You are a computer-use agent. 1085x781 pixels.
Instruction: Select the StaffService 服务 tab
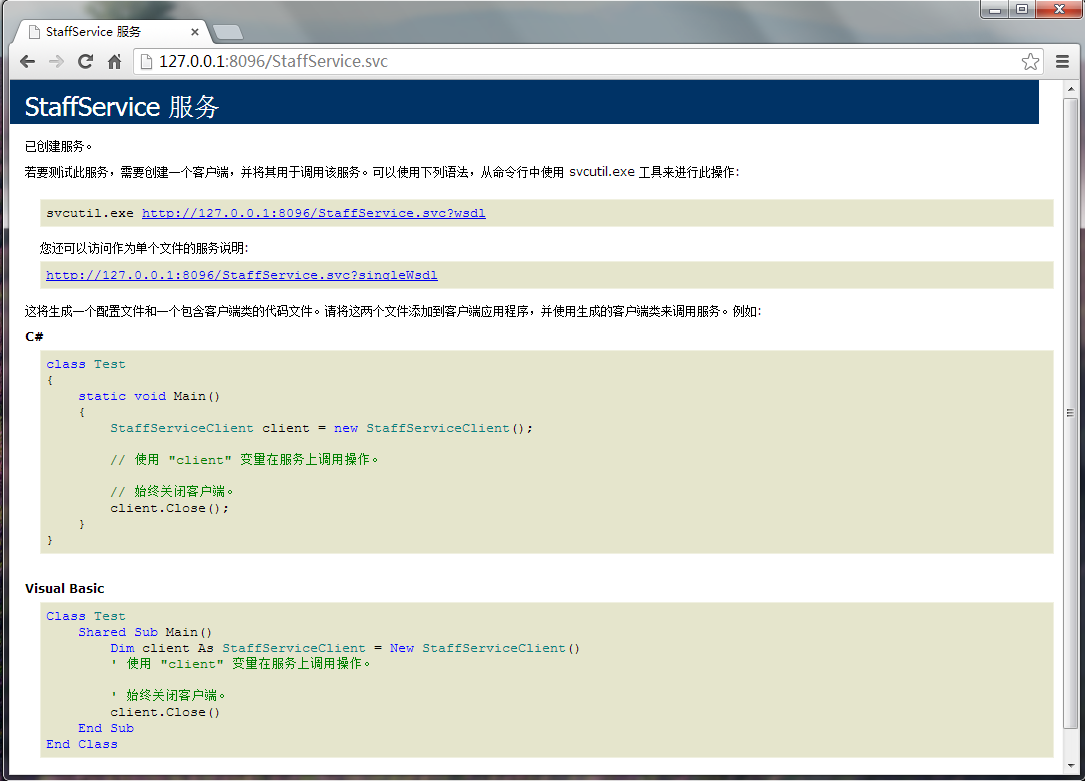point(100,32)
